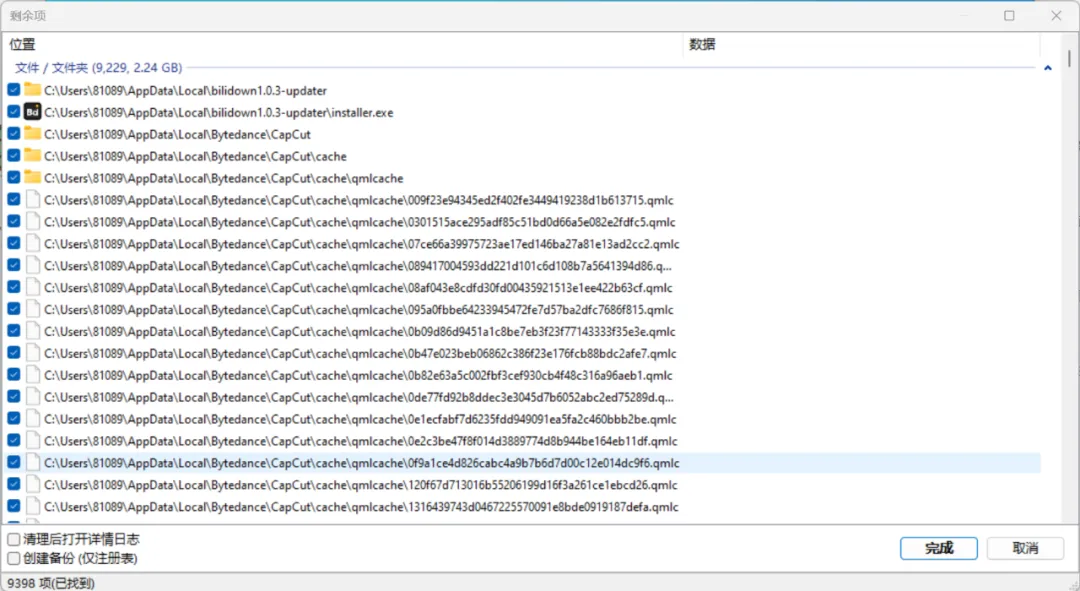
Task: Uncheck checkbox for 009f23e94345 qmlc file
Action: click(x=14, y=200)
